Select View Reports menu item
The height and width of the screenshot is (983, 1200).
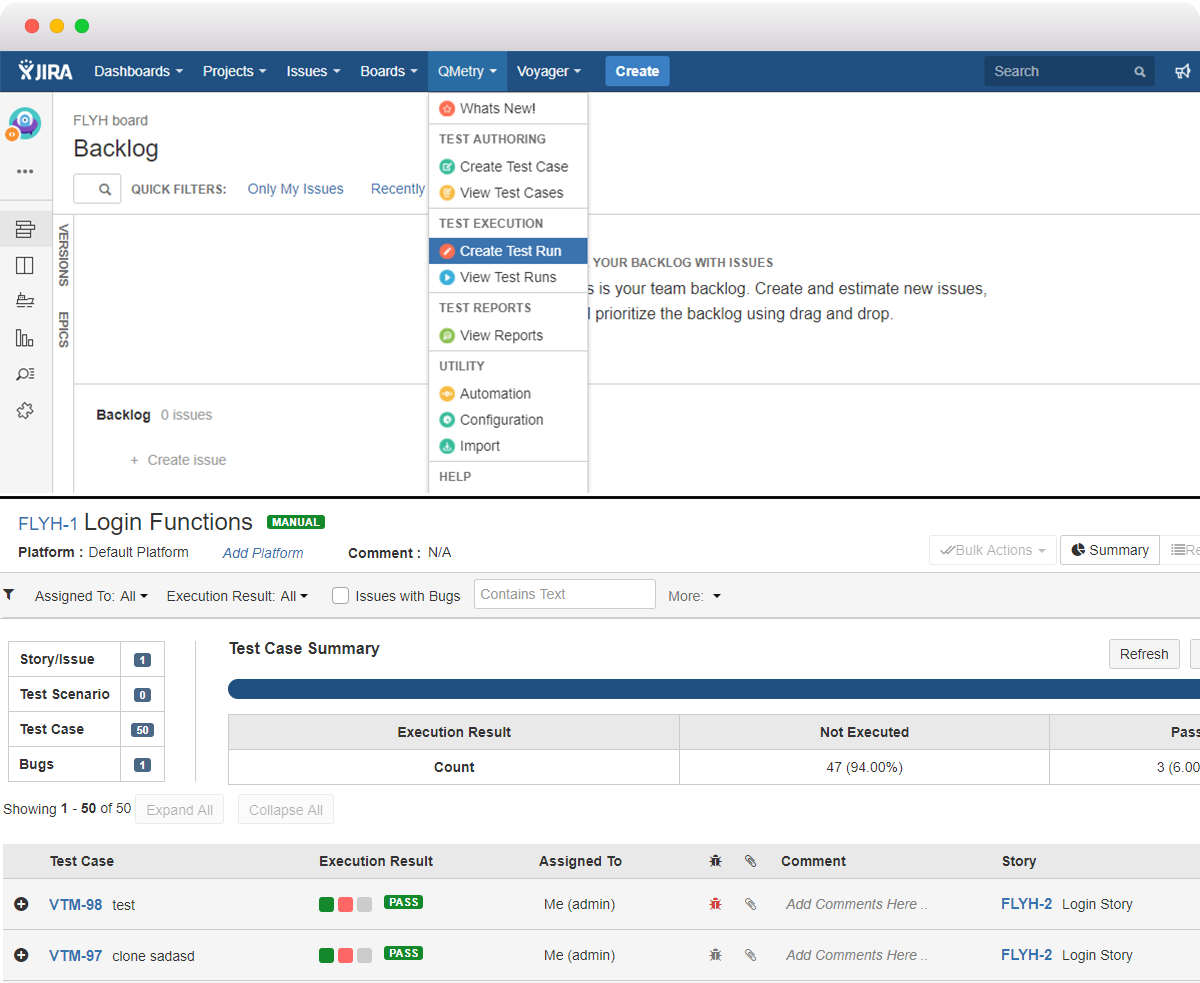tap(508, 335)
